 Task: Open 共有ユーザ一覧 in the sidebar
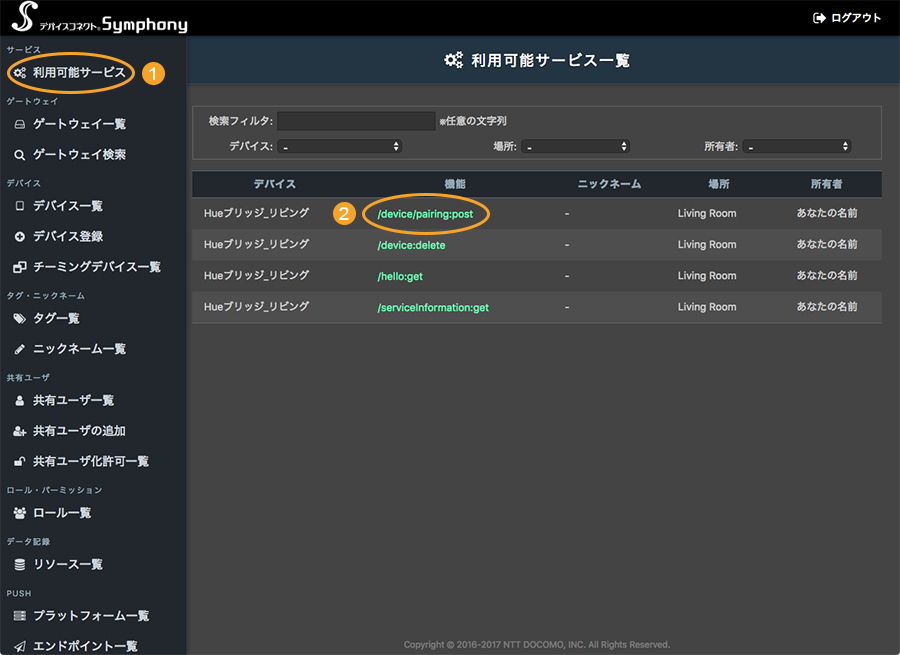pos(73,401)
